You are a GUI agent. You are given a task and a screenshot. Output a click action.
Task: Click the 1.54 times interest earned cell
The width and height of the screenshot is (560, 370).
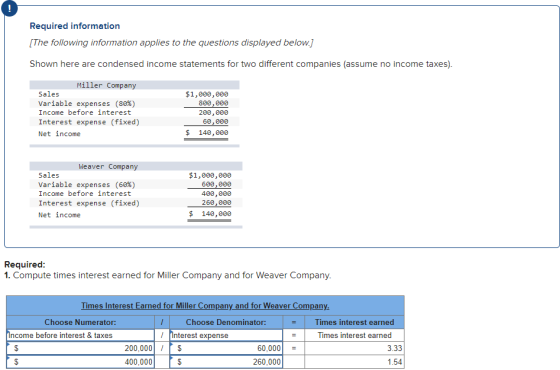pyautogui.click(x=354, y=362)
